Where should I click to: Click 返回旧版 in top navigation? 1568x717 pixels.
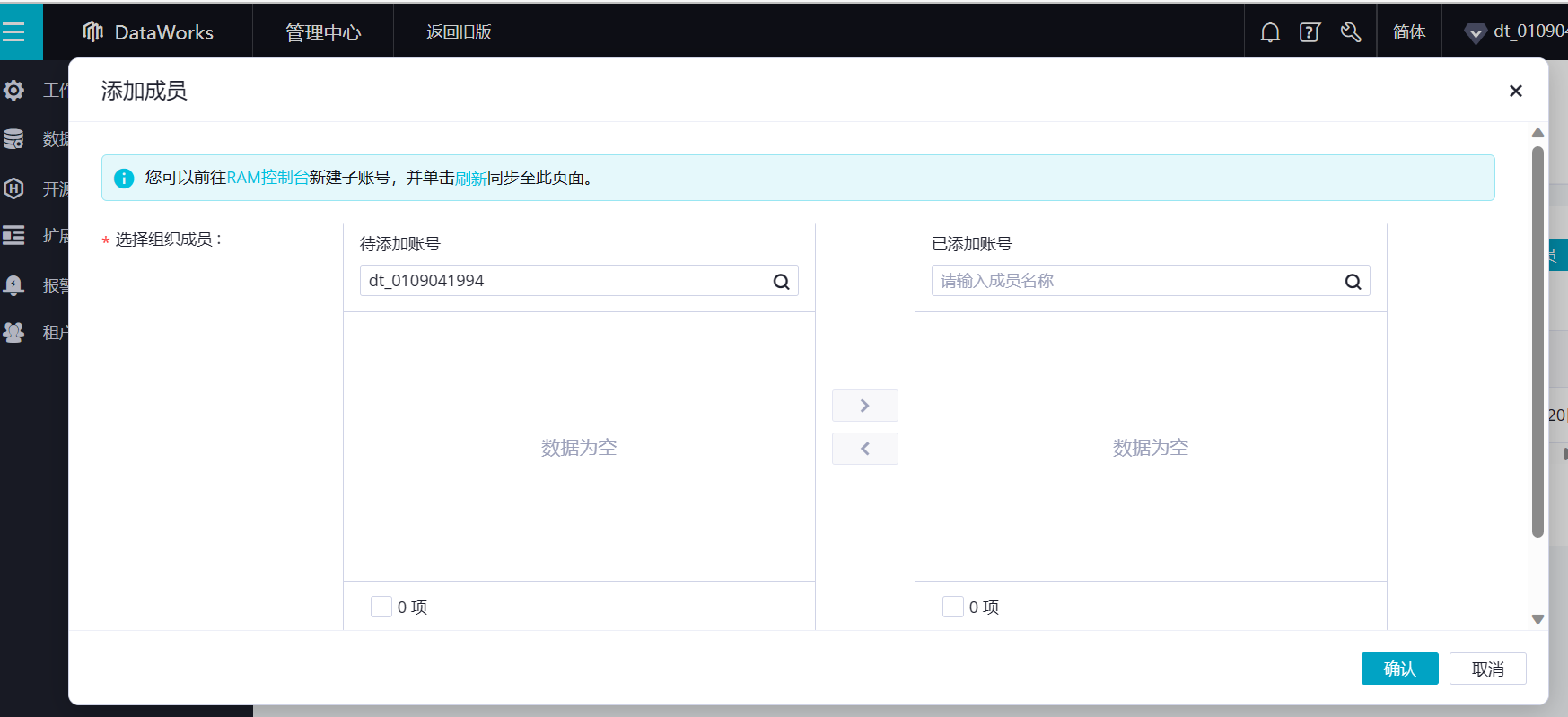459,32
